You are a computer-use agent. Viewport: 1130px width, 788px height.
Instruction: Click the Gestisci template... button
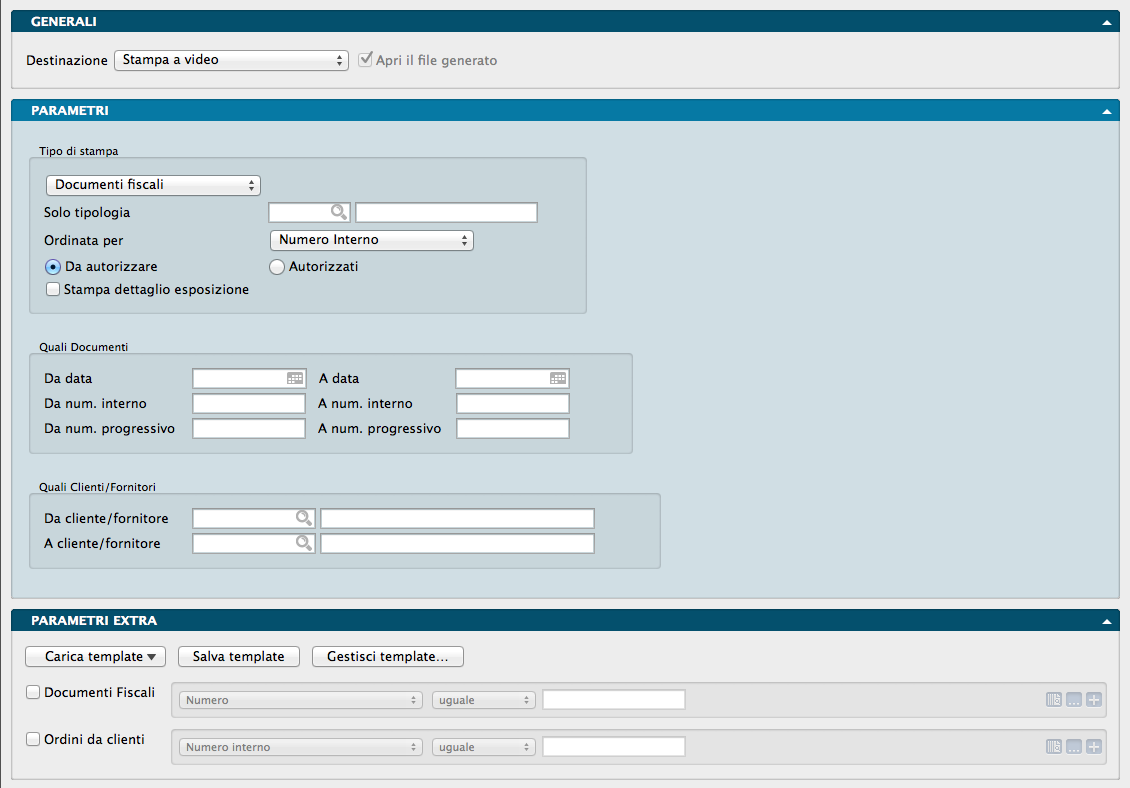pos(388,657)
